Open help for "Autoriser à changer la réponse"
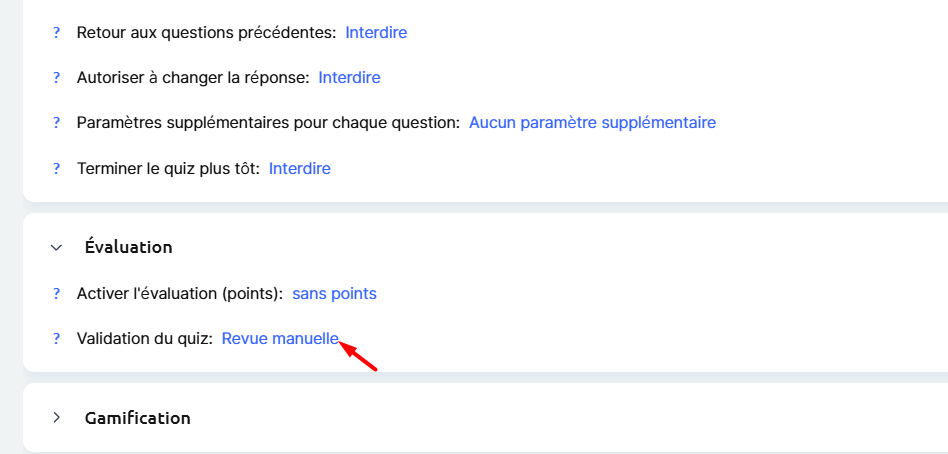This screenshot has height=454, width=948. point(57,78)
